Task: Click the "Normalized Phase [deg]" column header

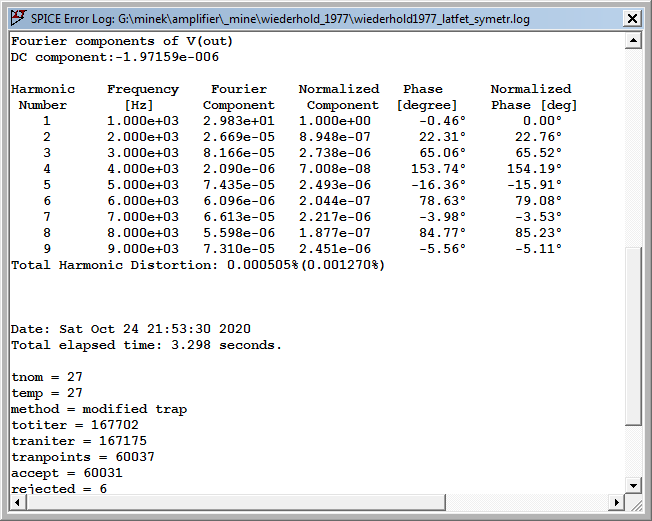Action: 534,97
